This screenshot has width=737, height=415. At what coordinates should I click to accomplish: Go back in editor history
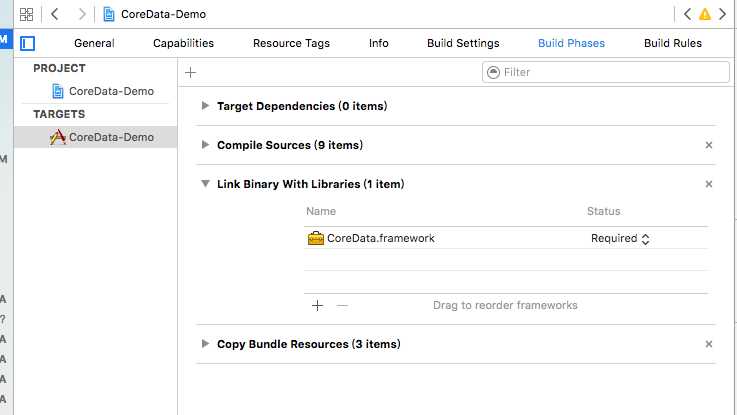[x=55, y=14]
